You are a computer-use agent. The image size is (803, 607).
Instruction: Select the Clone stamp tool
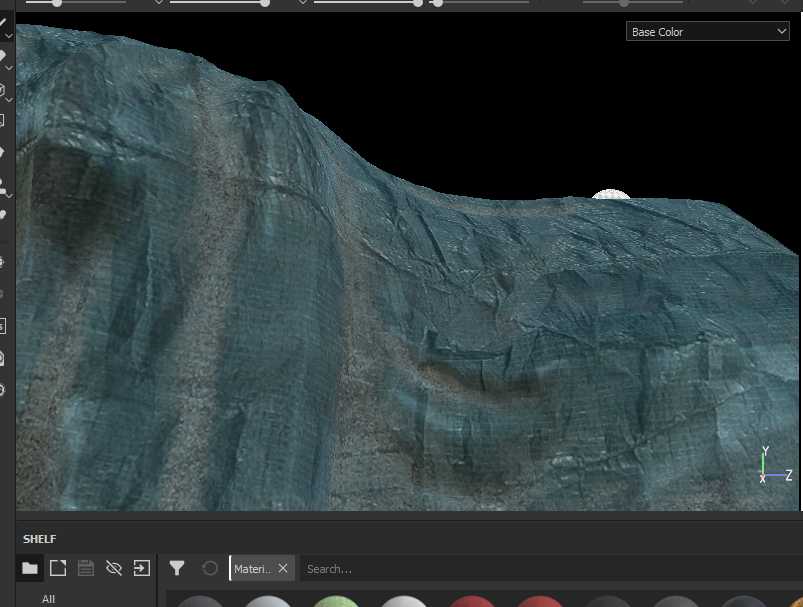tap(3, 185)
